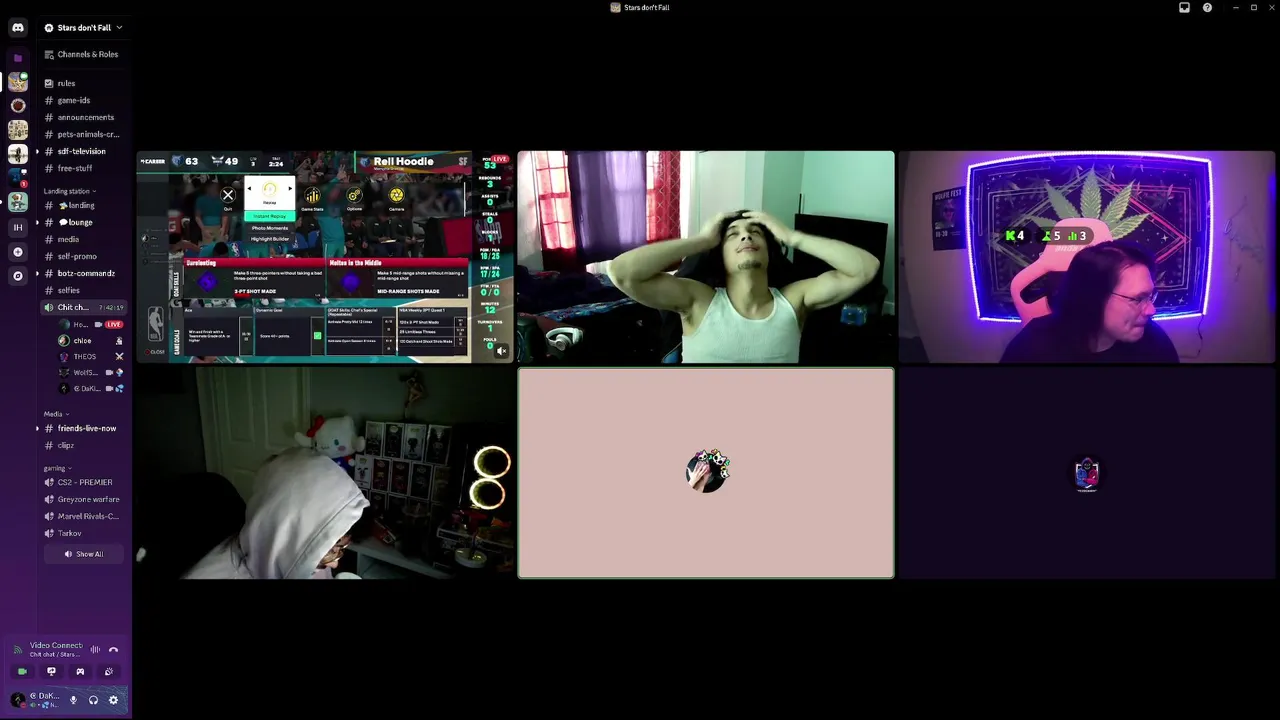The height and width of the screenshot is (720, 1280).
Task: Start an activity with game controller icon
Action: pos(80,672)
